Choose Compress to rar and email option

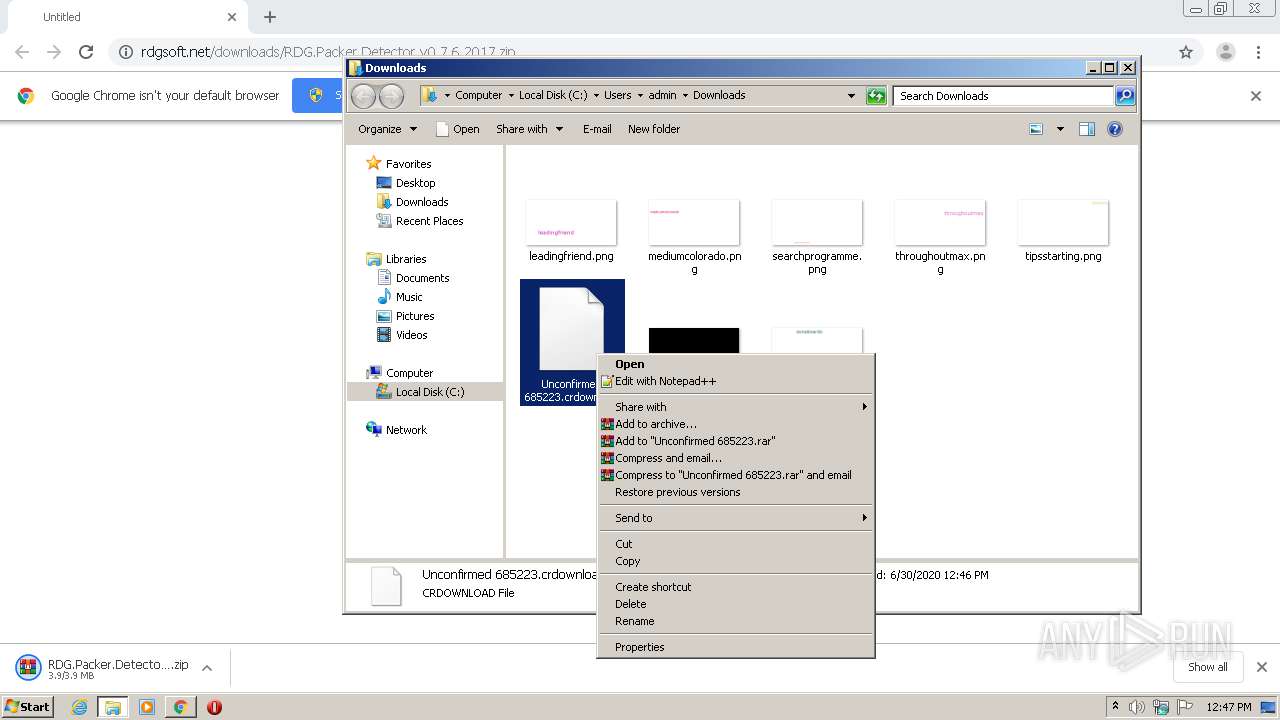coord(736,475)
